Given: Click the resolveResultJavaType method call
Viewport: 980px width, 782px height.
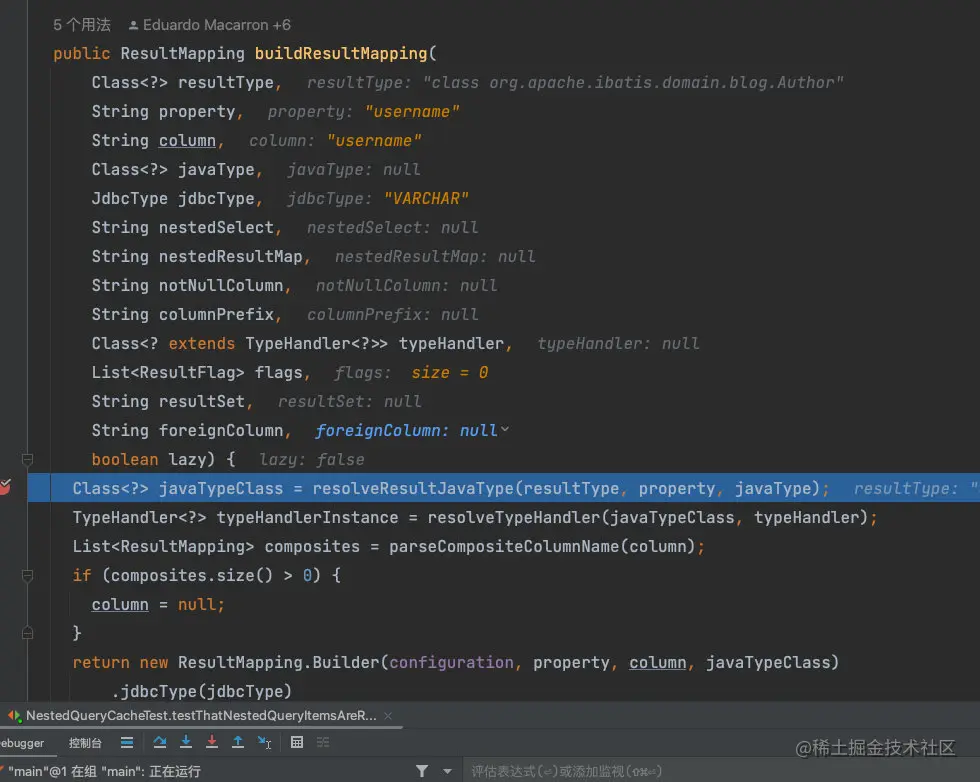Looking at the screenshot, I should pyautogui.click(x=413, y=488).
